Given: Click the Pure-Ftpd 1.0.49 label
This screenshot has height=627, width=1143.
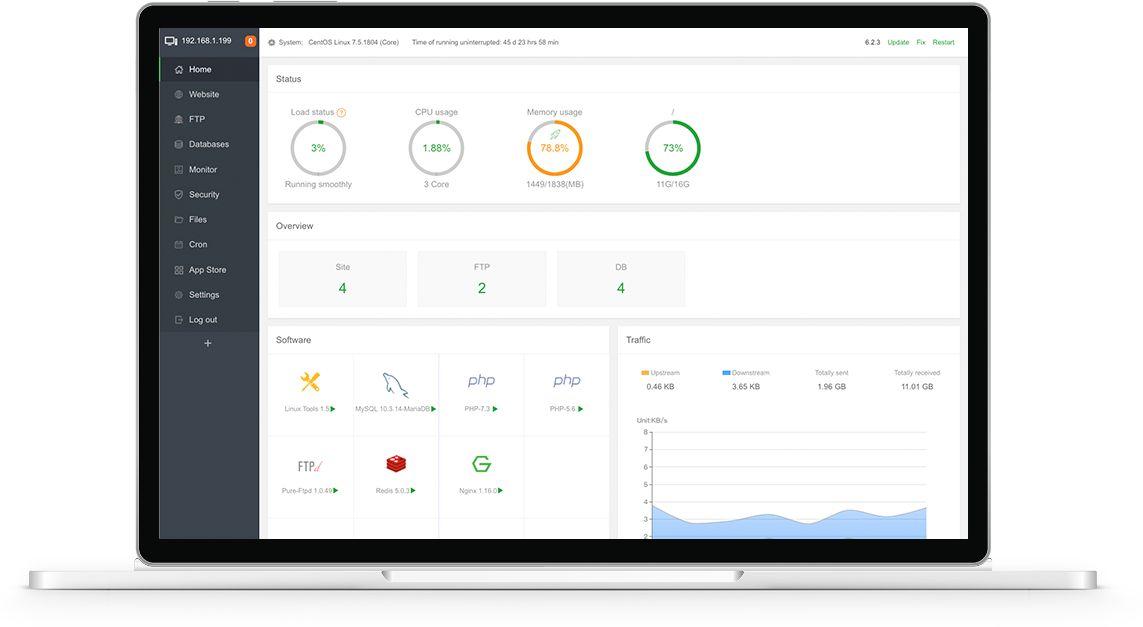Looking at the screenshot, I should pyautogui.click(x=307, y=491).
